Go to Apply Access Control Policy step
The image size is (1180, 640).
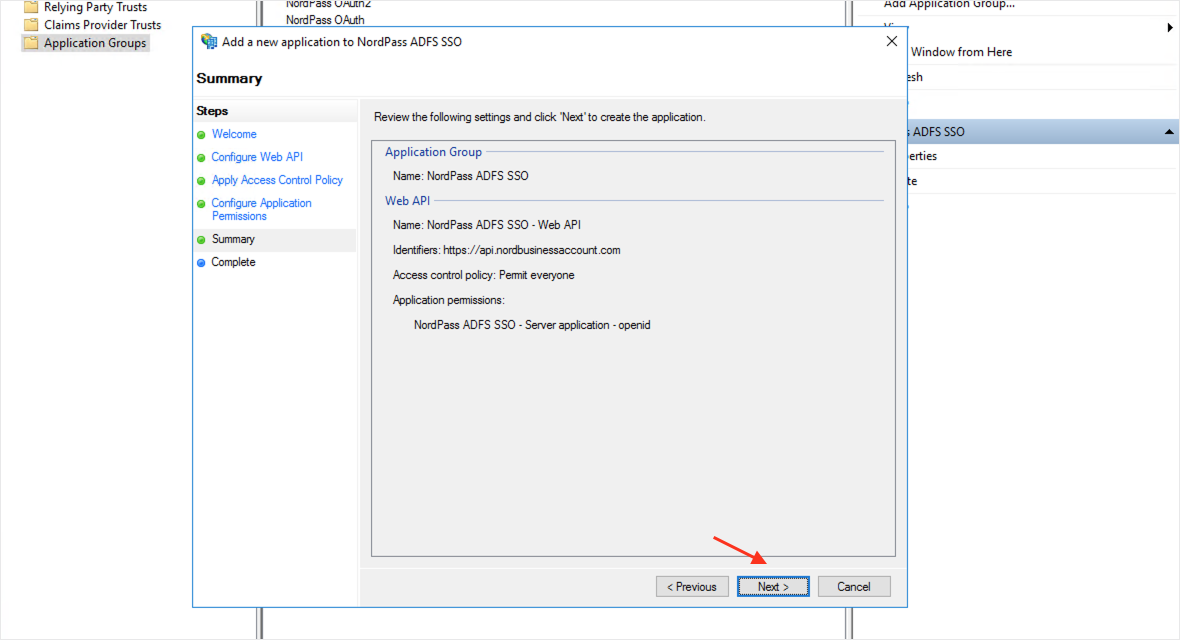(x=277, y=180)
